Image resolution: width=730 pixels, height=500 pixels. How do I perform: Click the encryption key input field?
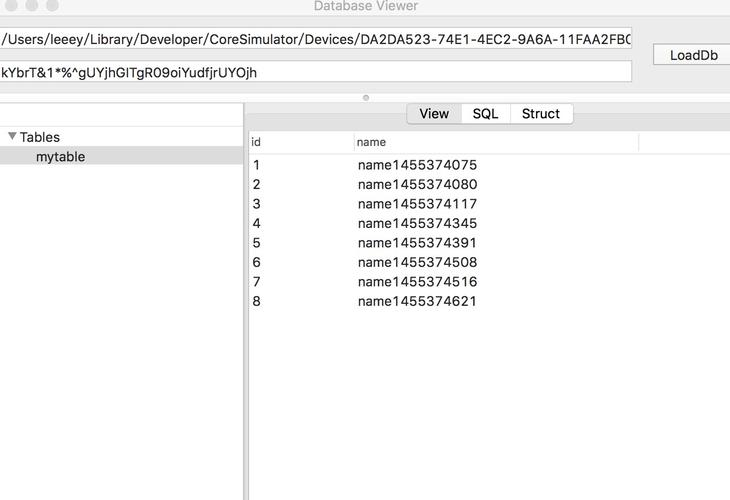point(316,72)
